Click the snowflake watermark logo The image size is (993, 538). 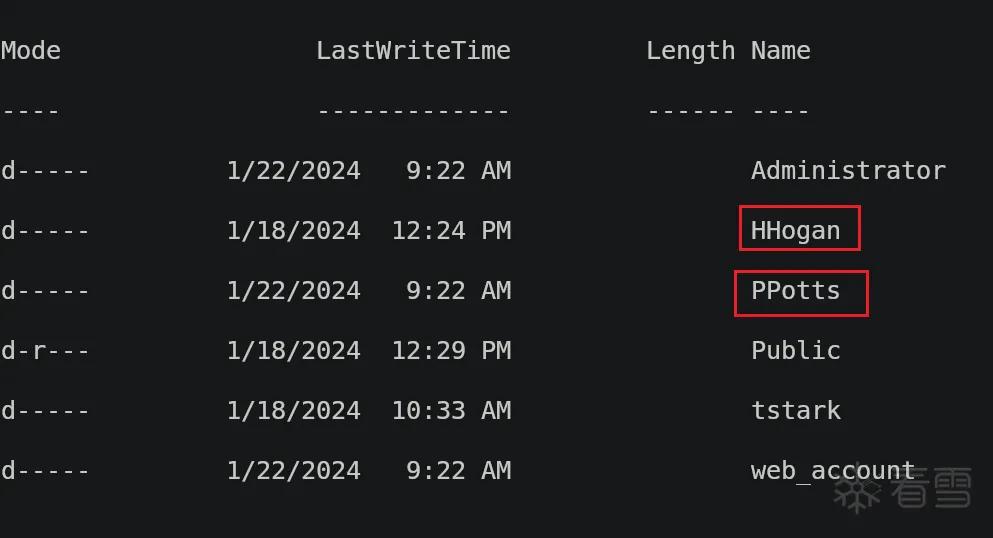(x=857, y=489)
